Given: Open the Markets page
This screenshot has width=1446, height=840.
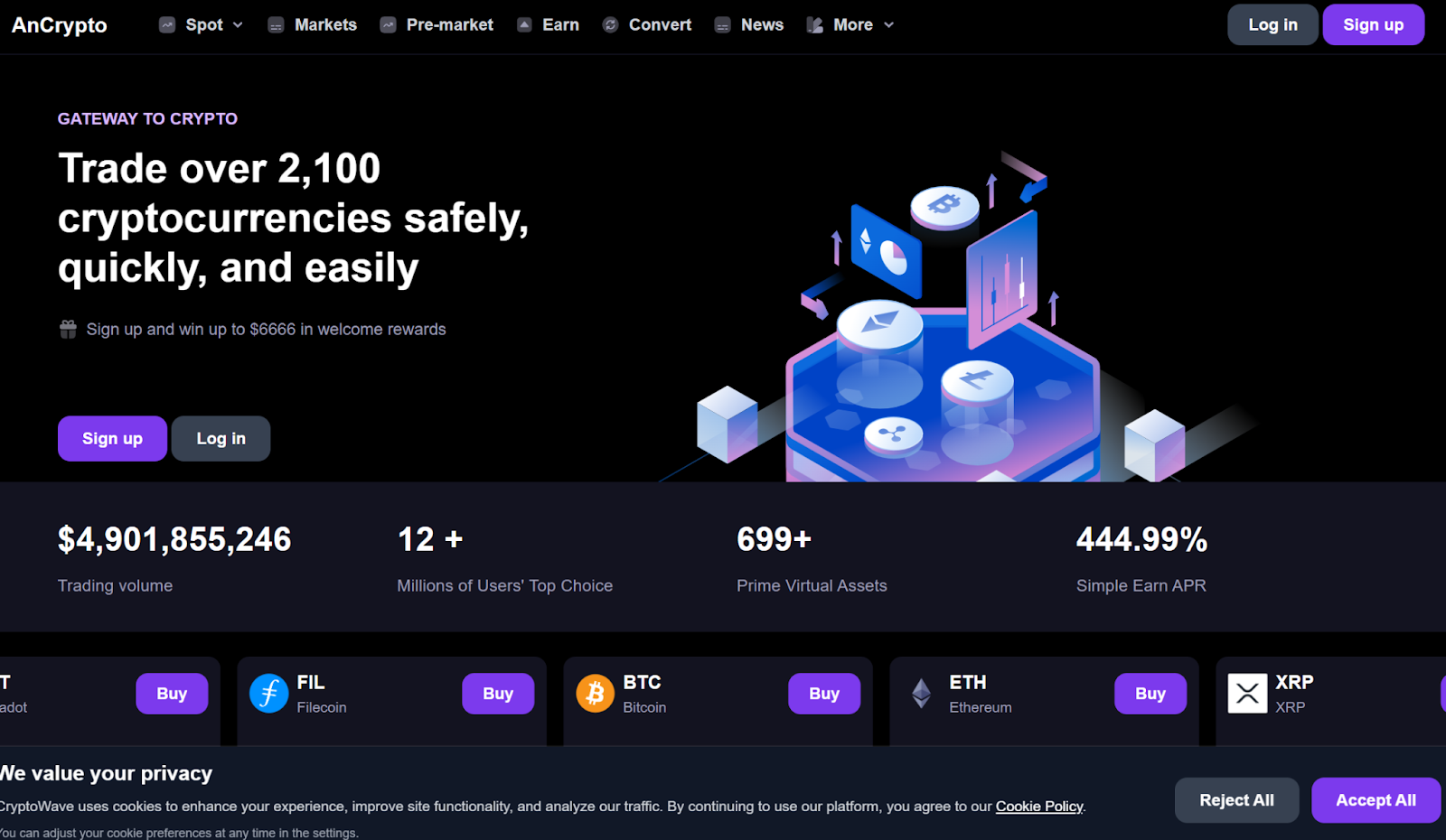Looking at the screenshot, I should 324,25.
